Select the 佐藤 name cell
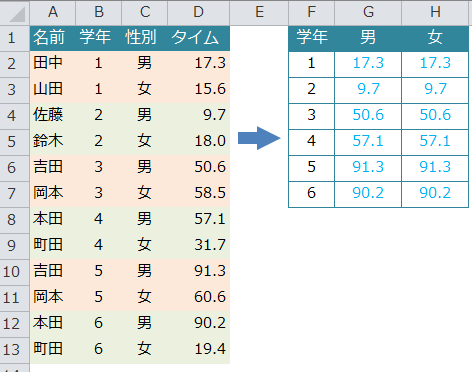The width and height of the screenshot is (472, 372). click(x=53, y=115)
